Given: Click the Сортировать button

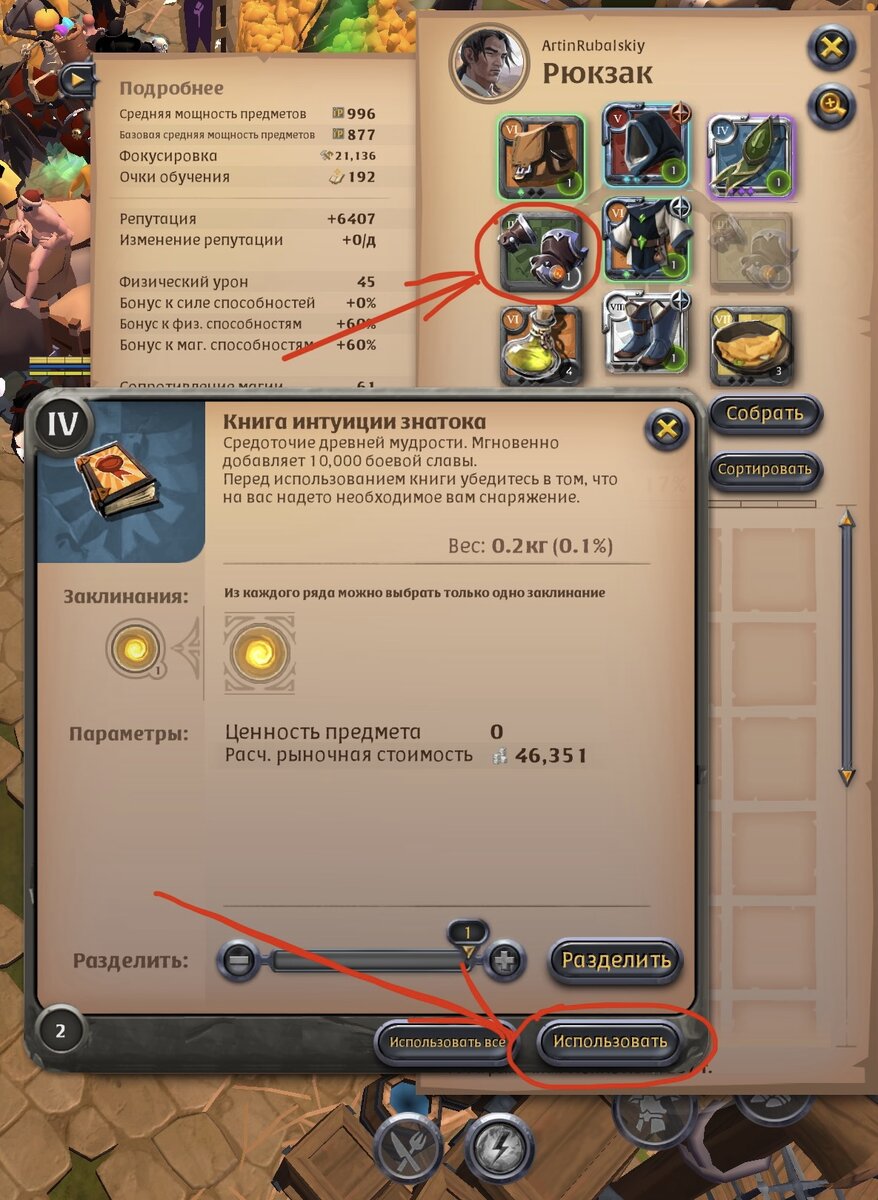Looking at the screenshot, I should 767,469.
